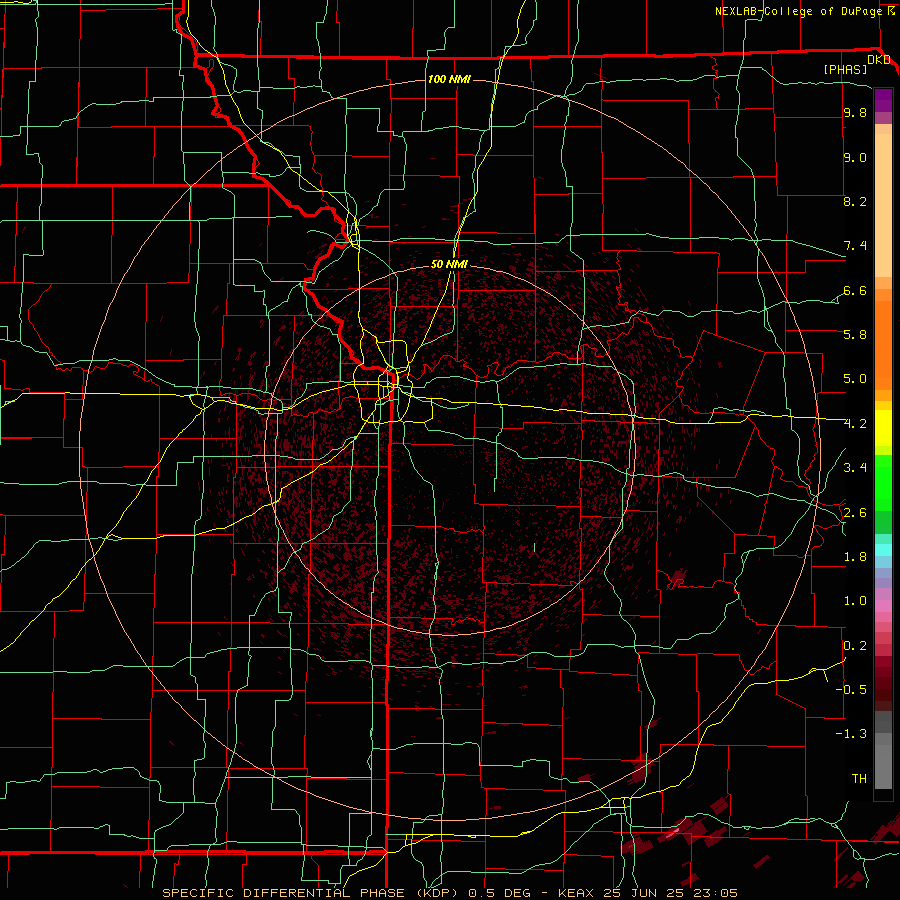The height and width of the screenshot is (900, 900).
Task: Click the '2.6' scale value
Action: (855, 512)
